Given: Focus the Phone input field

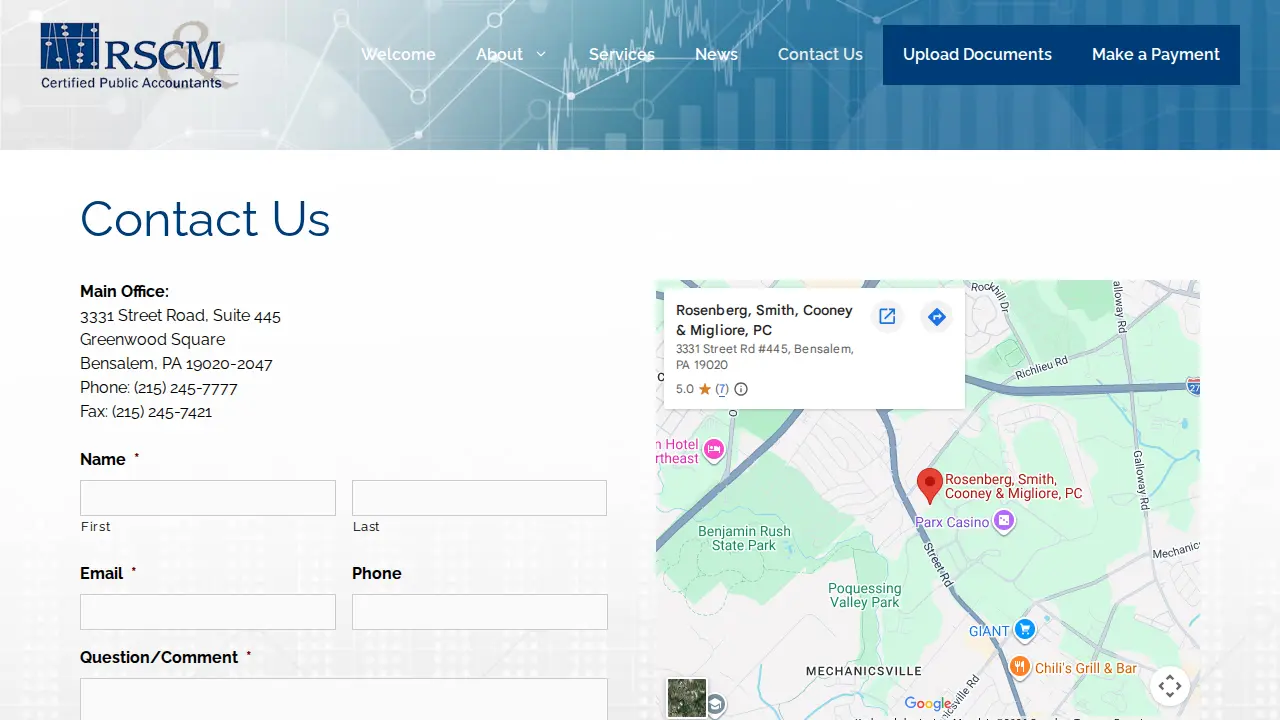Looking at the screenshot, I should coord(480,612).
